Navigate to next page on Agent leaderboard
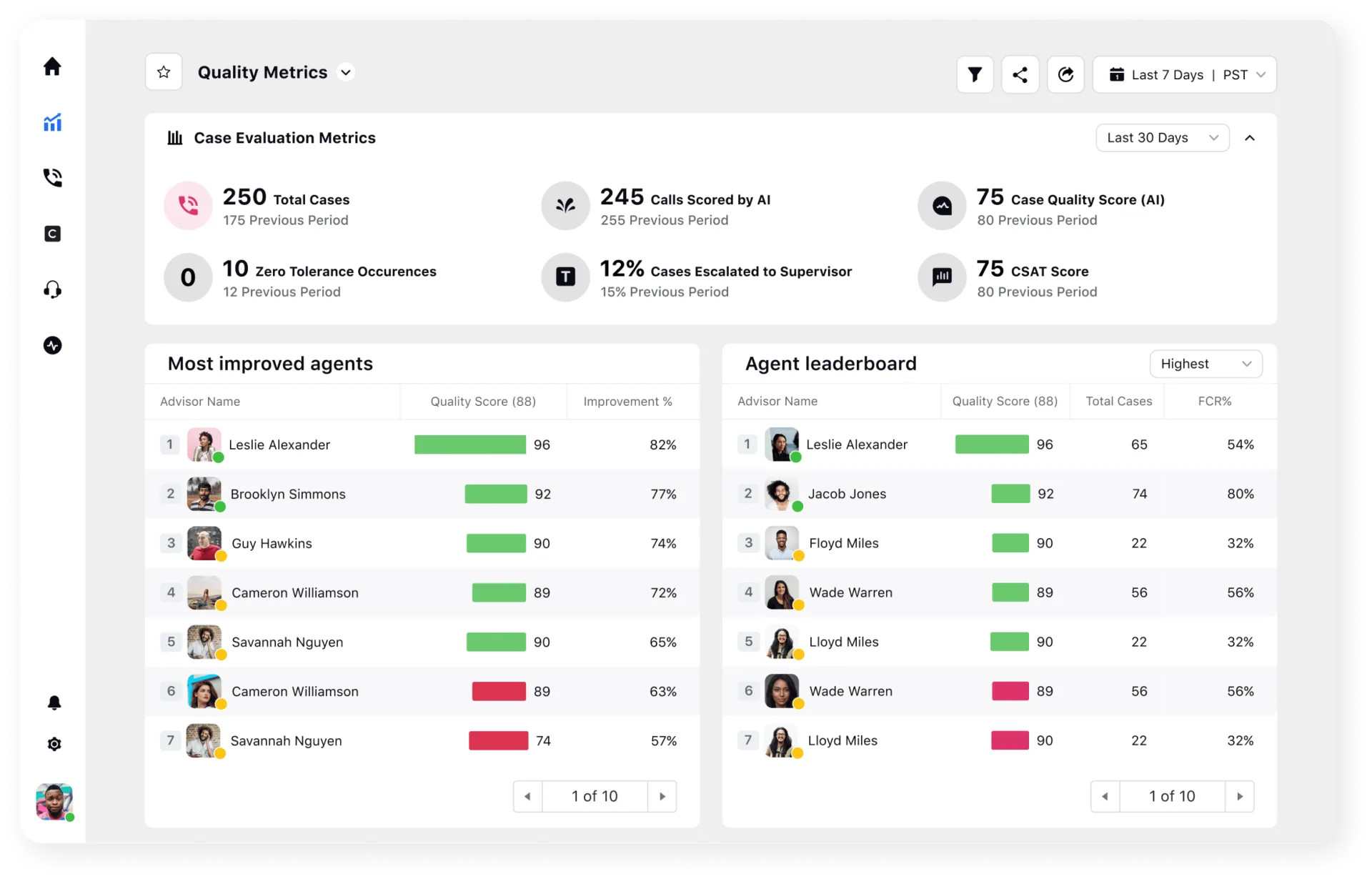This screenshot has height=879, width=1372. tap(1243, 796)
